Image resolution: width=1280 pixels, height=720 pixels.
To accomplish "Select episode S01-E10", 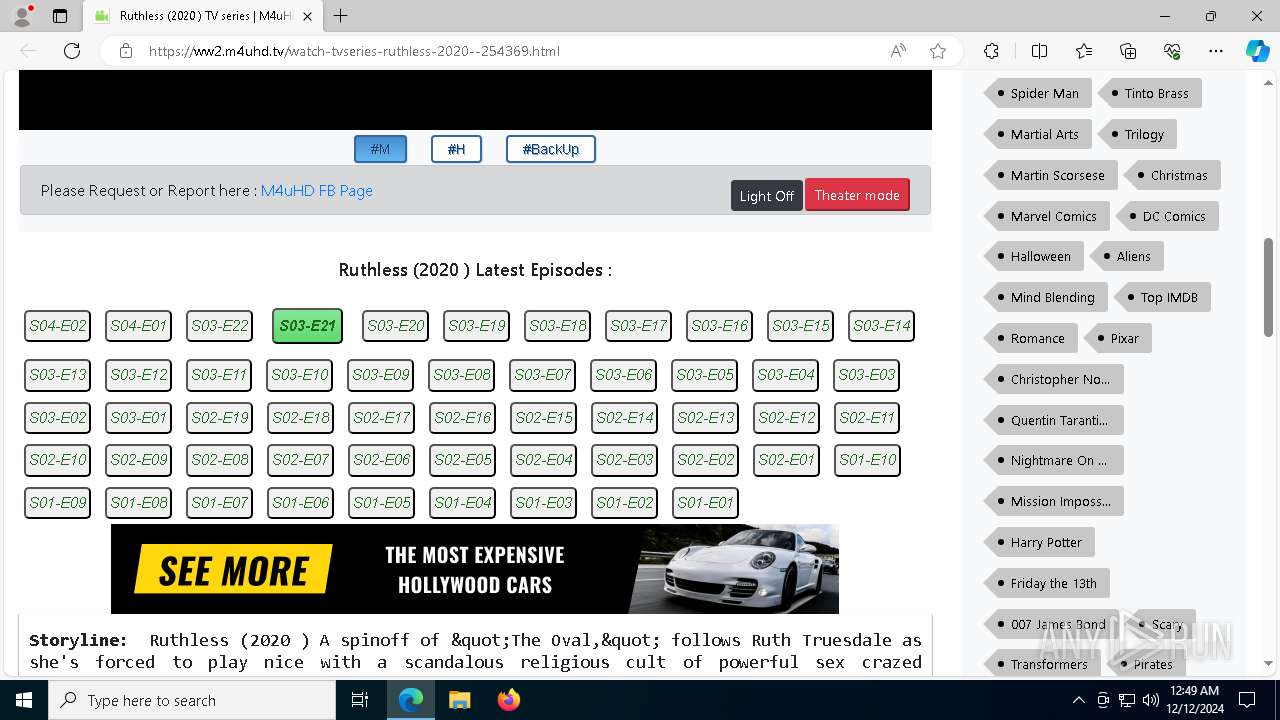I will [866, 460].
